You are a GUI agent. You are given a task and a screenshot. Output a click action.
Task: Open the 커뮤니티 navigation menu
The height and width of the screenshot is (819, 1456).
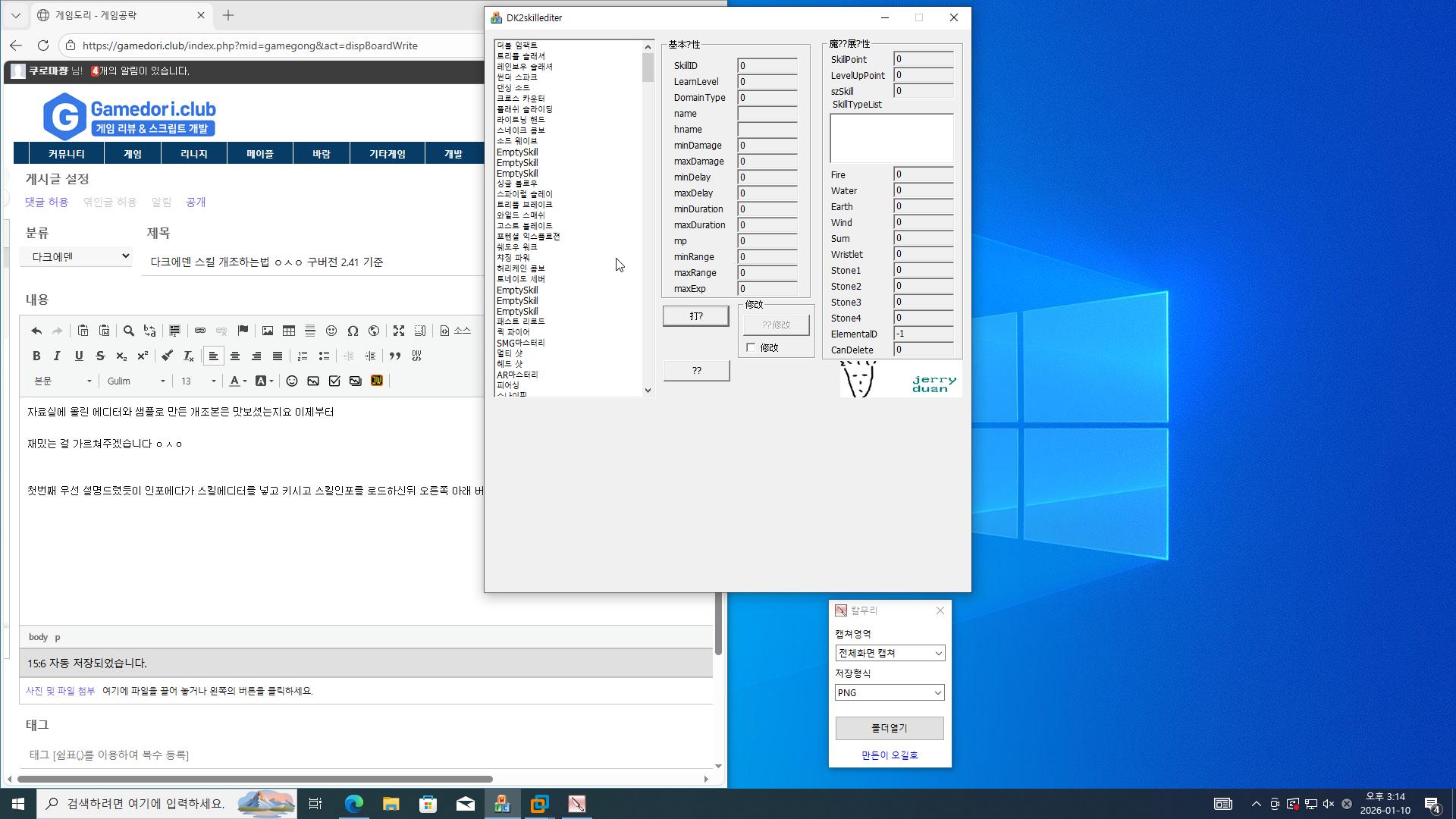(67, 154)
